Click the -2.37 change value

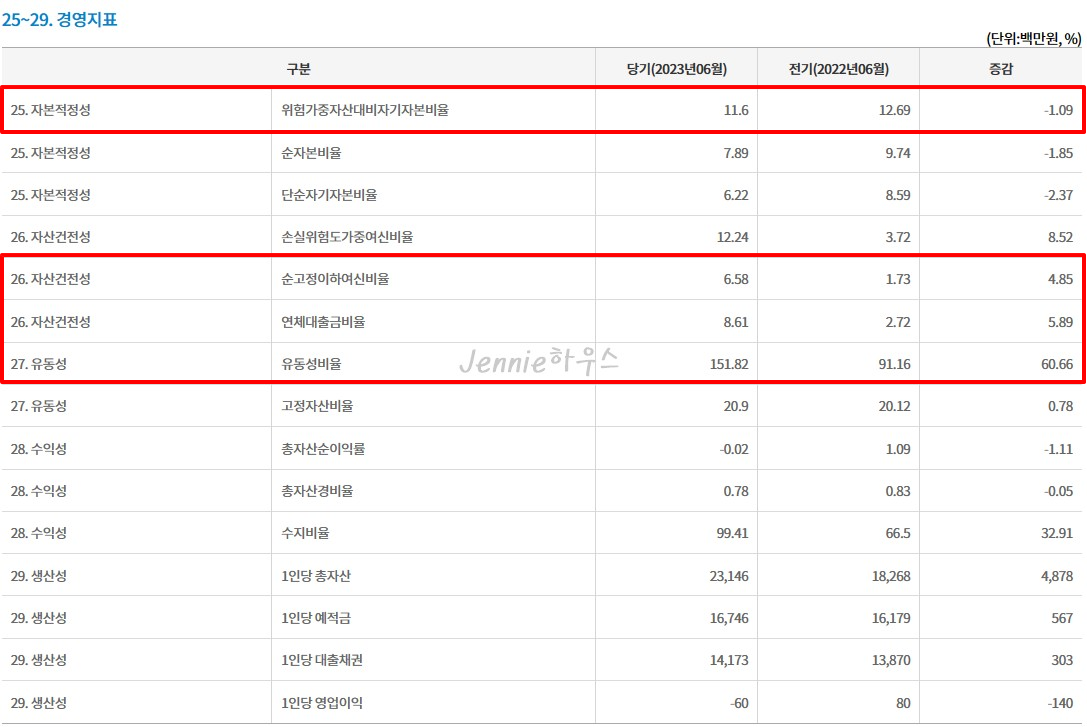coord(1059,195)
